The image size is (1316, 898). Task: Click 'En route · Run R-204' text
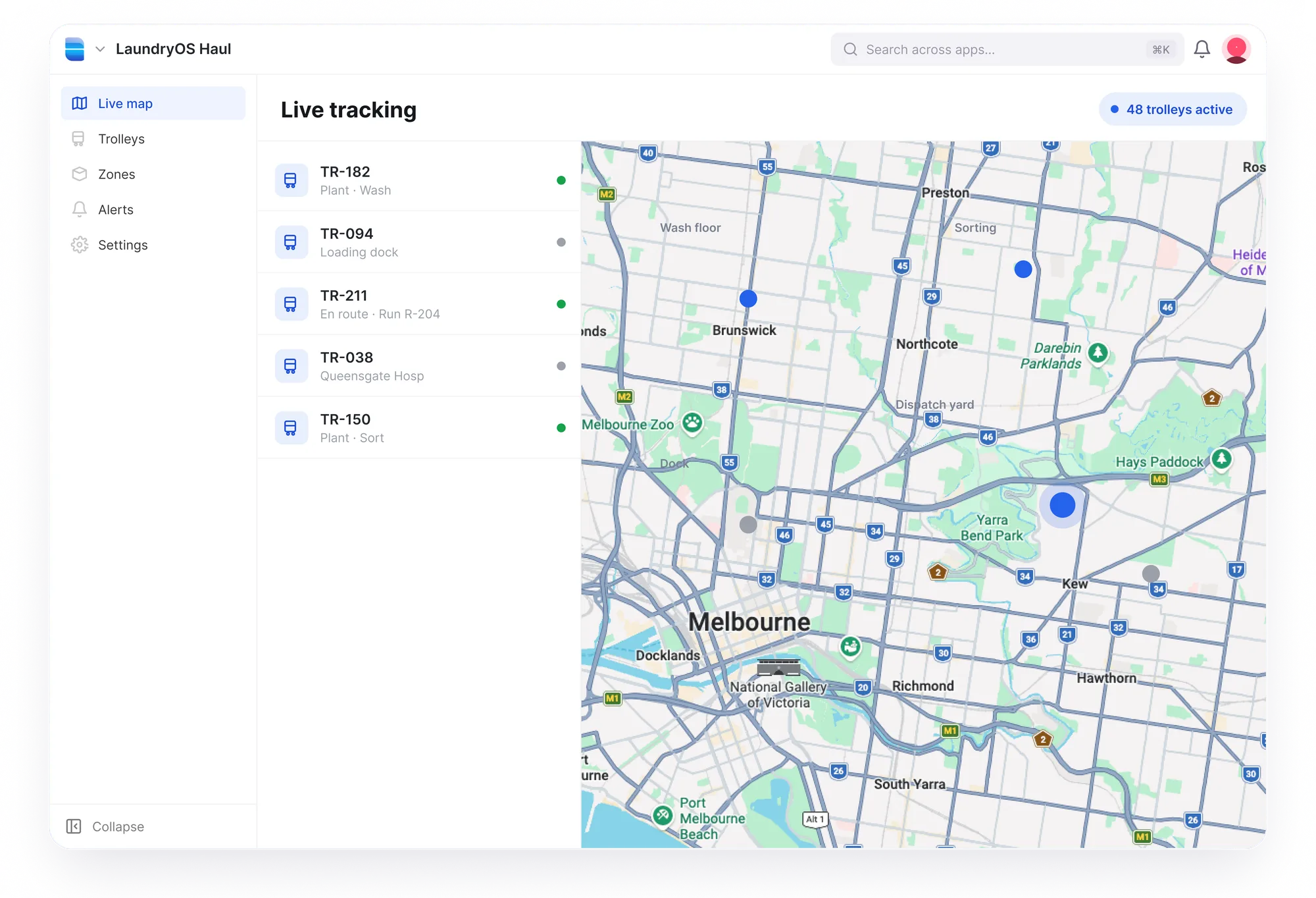[380, 314]
